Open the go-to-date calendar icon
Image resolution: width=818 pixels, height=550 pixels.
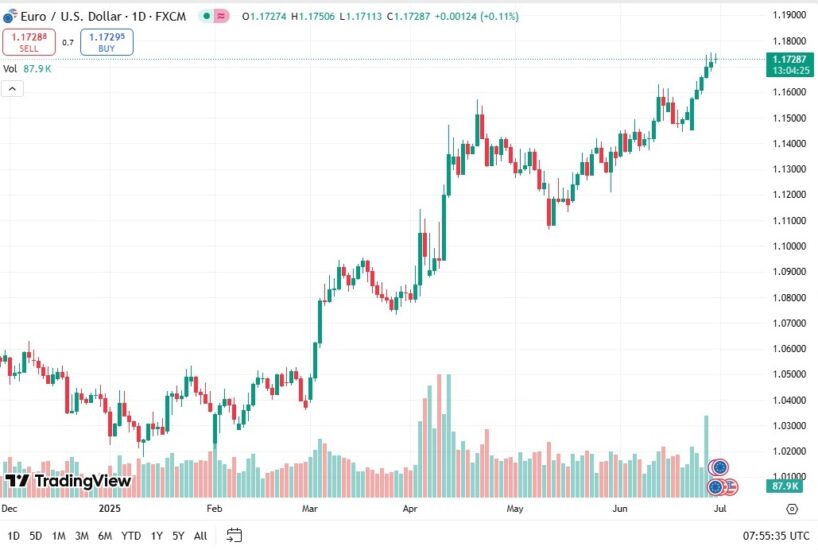coord(234,535)
